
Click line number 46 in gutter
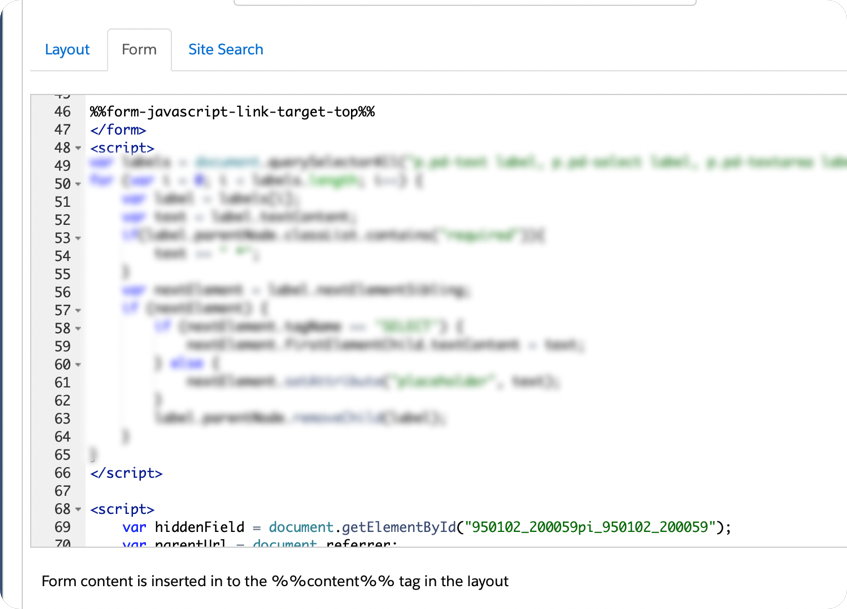(x=63, y=112)
